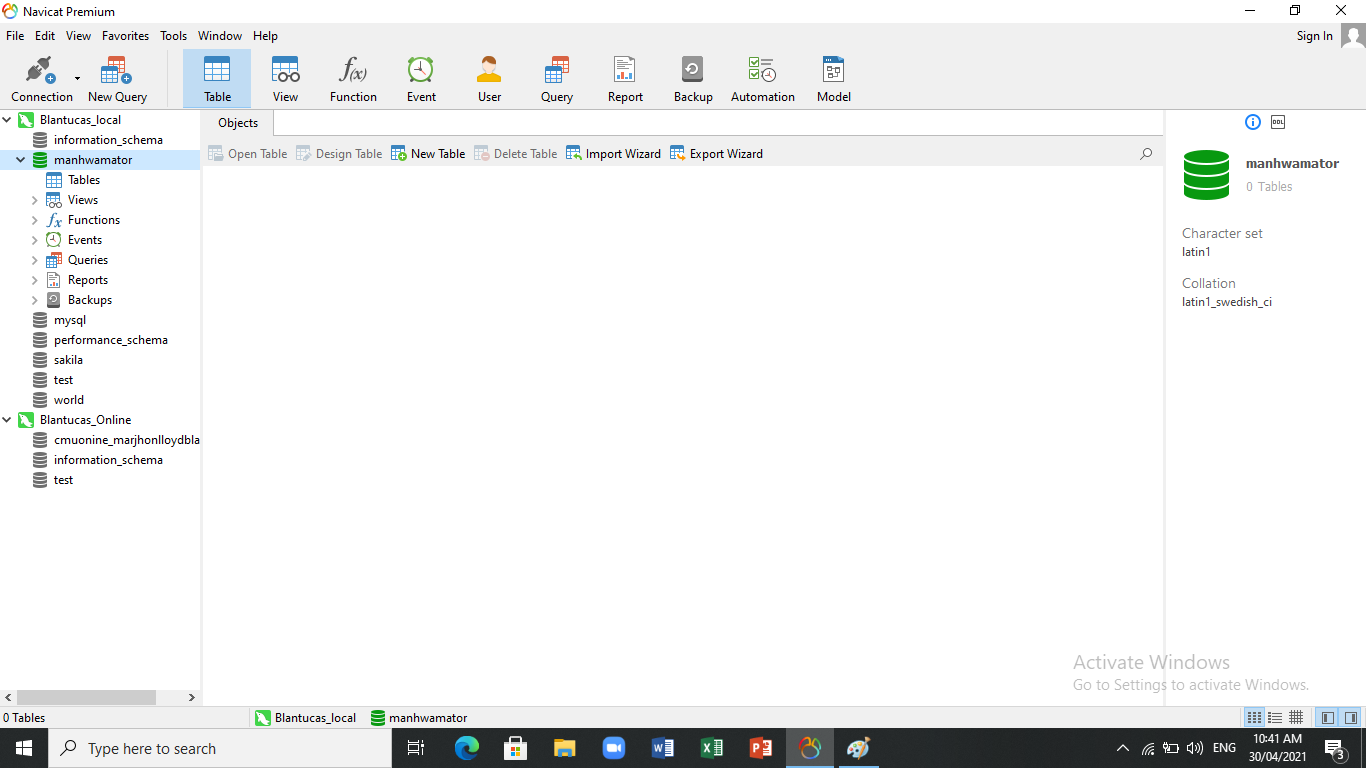This screenshot has width=1366, height=768.
Task: Switch to detail list view mode
Action: tap(1275, 718)
